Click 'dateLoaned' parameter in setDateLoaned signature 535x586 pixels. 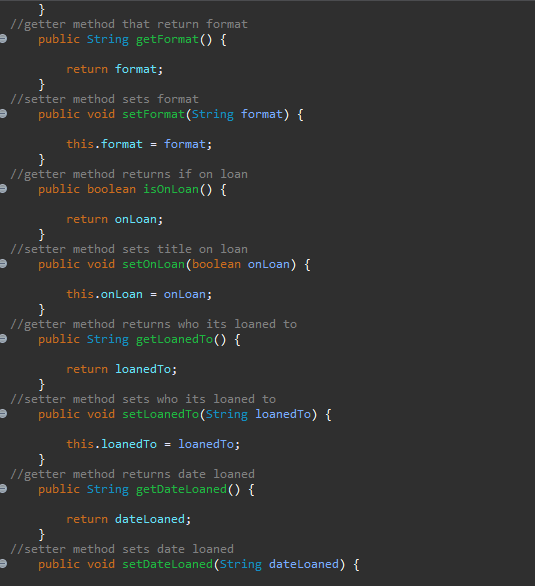[304, 564]
